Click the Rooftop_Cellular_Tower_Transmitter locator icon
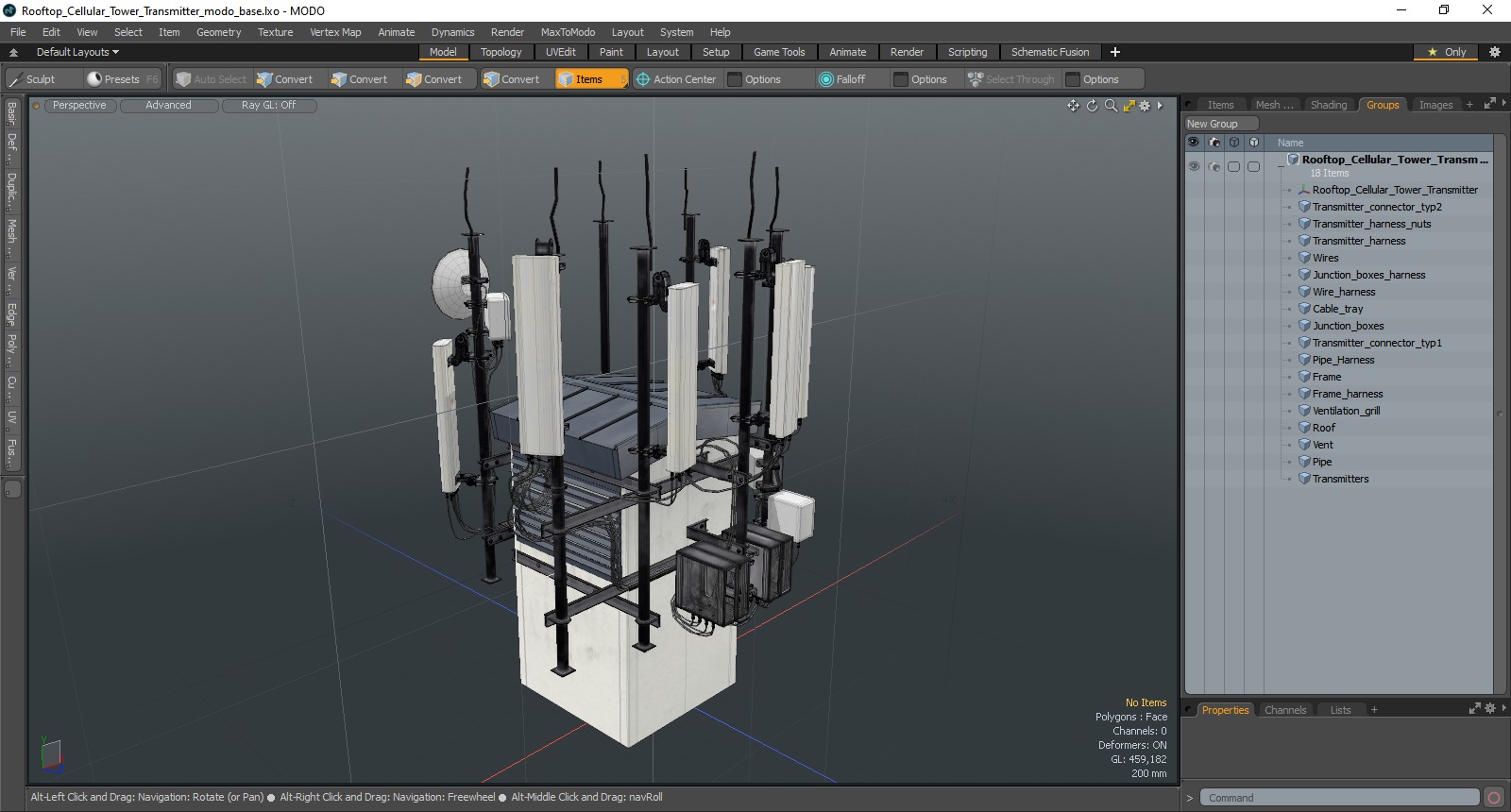Viewport: 1511px width, 812px height. (1304, 190)
